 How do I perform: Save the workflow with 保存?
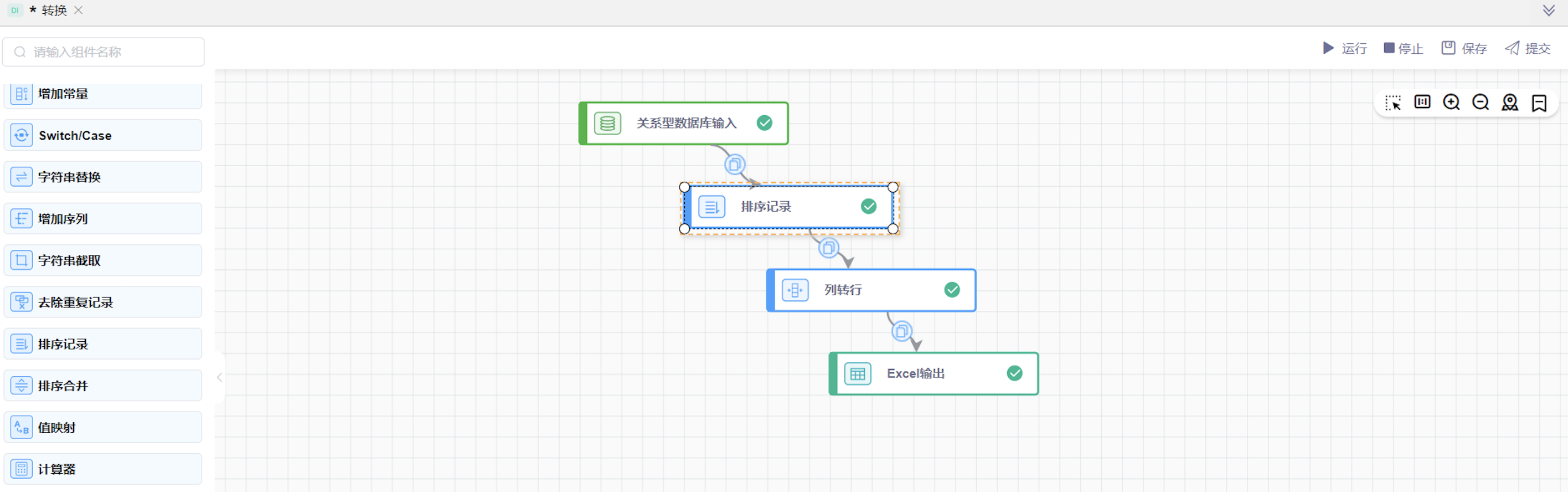1464,48
